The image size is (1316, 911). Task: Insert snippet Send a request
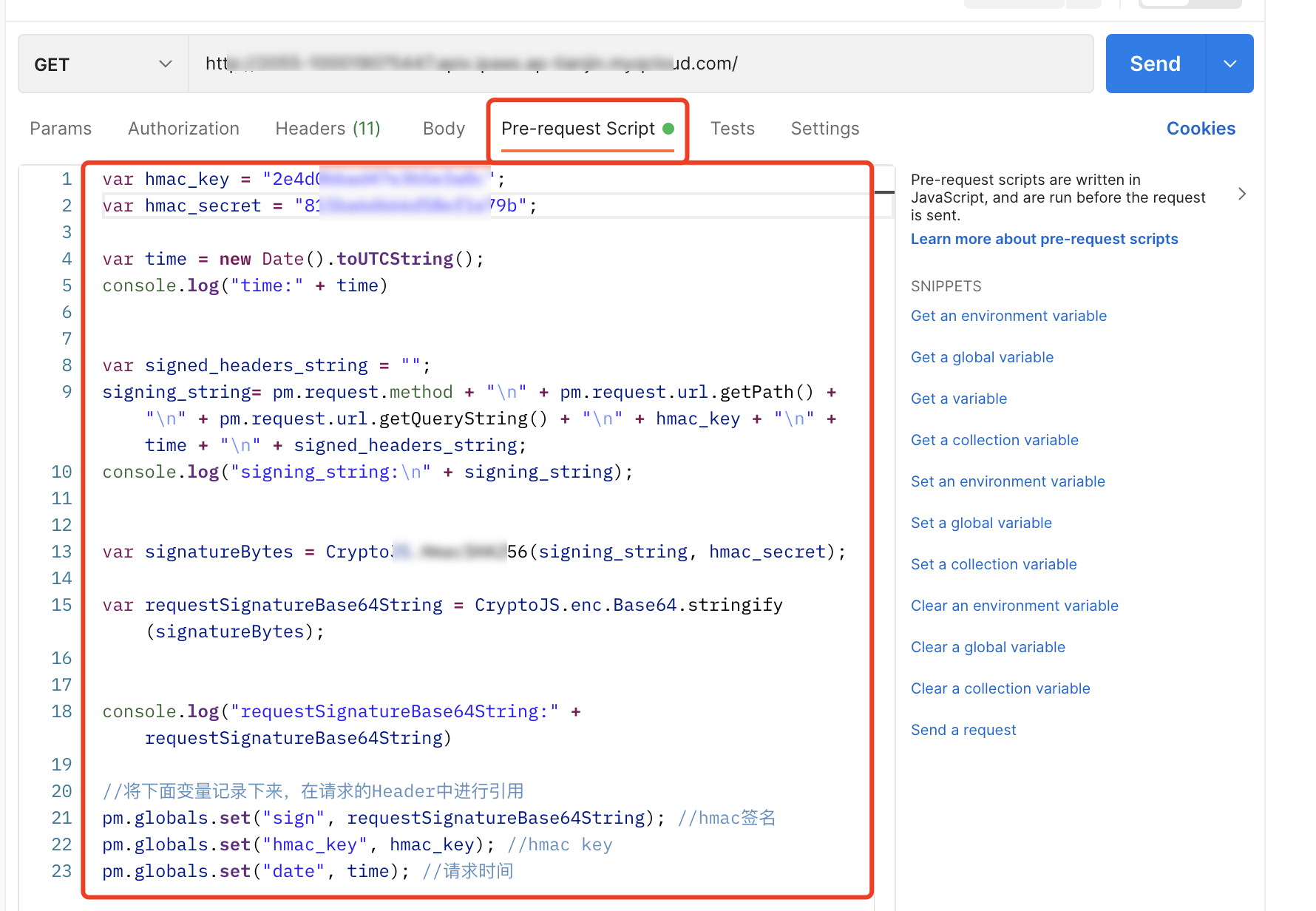[x=963, y=730]
